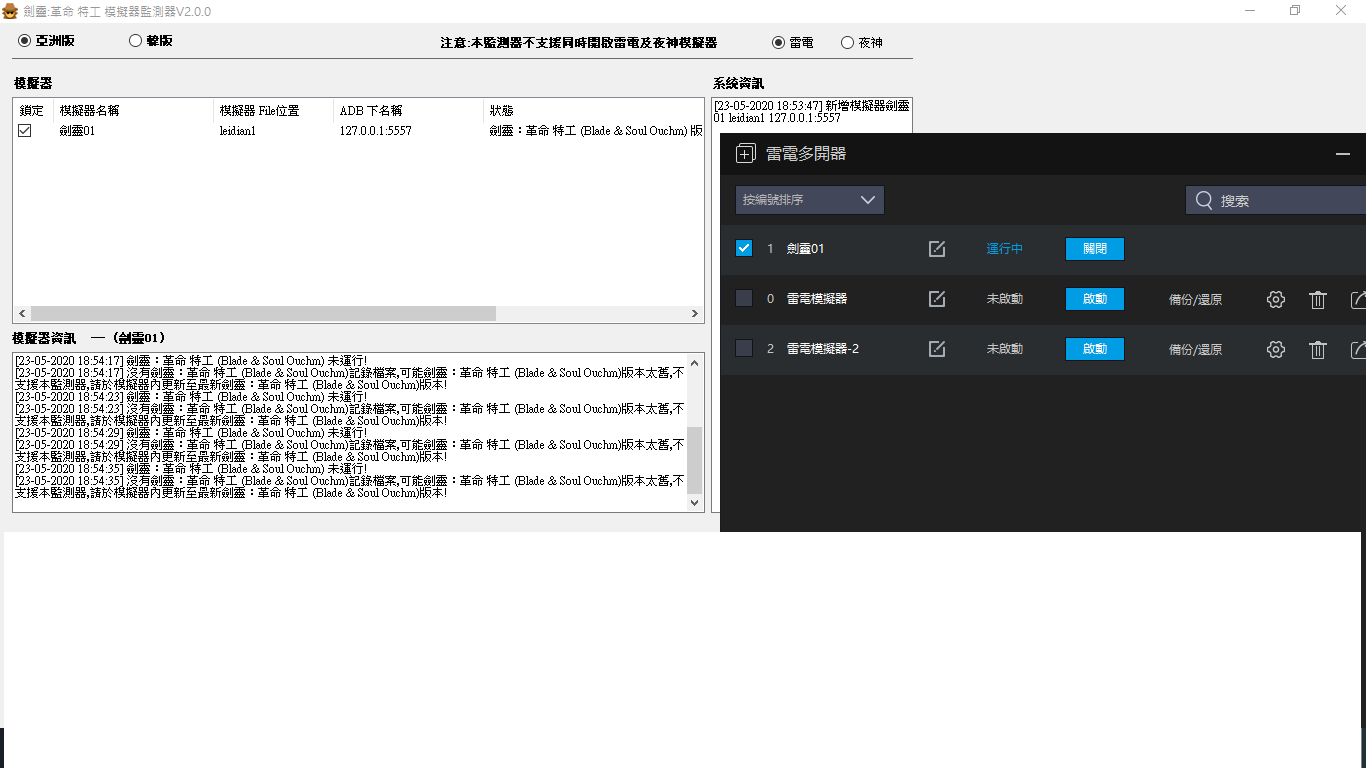Image resolution: width=1366 pixels, height=768 pixels.
Task: Click the rename icon for 劍靈01
Action: pyautogui.click(x=937, y=249)
